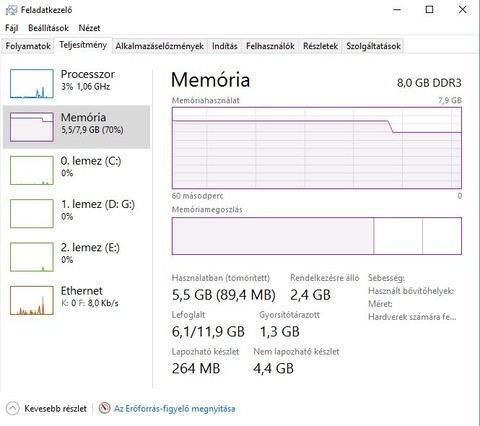Switch to the Alkalmazáselőzmények tab
This screenshot has width=480, height=426.
pos(159,46)
